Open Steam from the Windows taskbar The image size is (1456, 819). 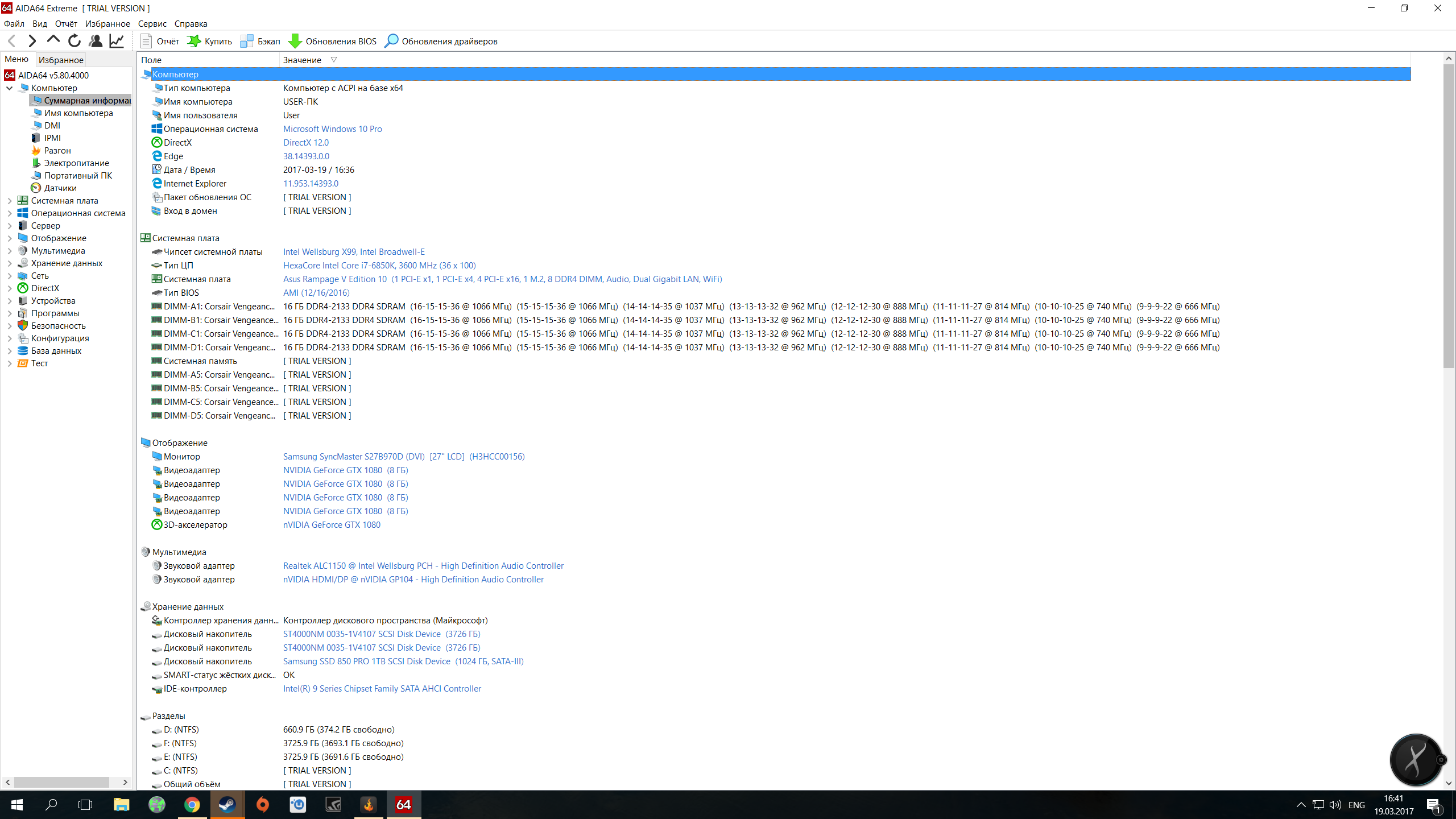pos(227,805)
